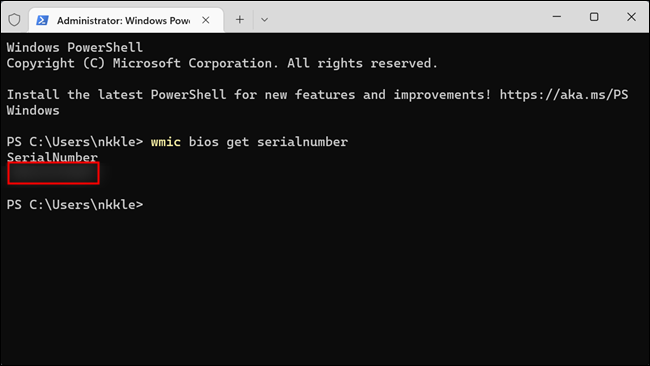Click the word bios in the command
This screenshot has height=366, width=650.
(x=204, y=142)
